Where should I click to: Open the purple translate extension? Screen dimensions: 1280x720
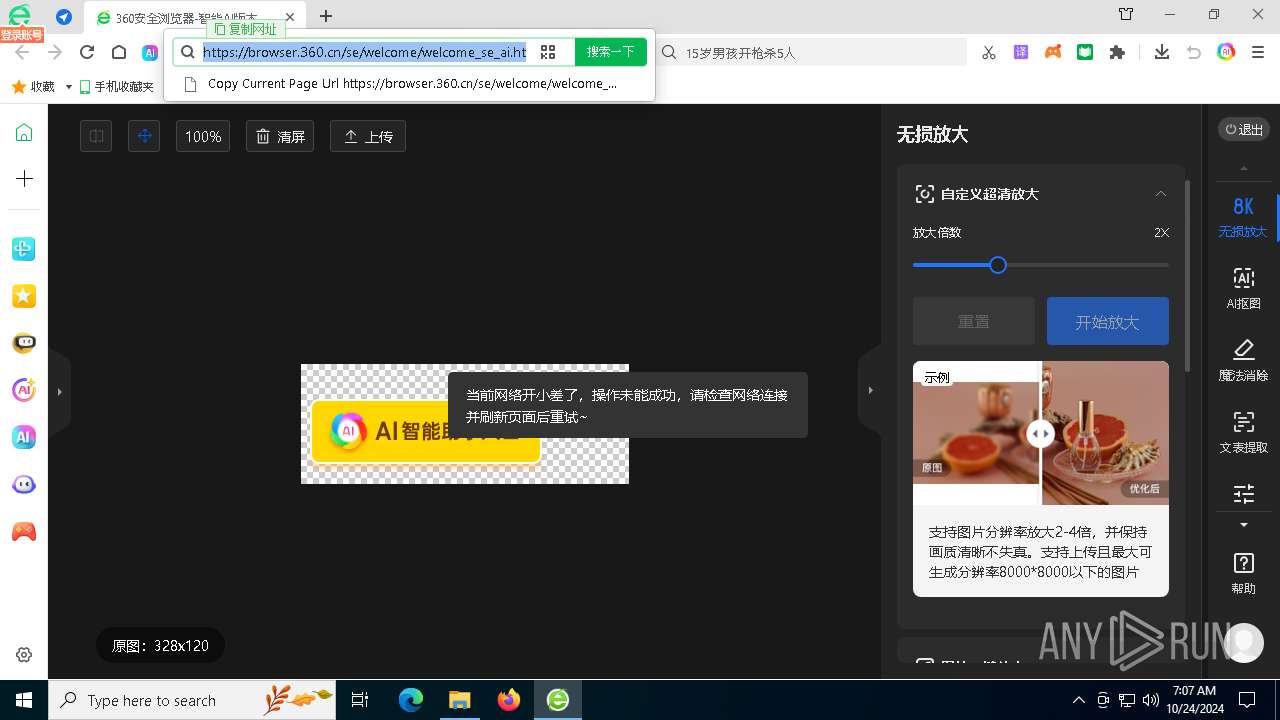point(1021,53)
